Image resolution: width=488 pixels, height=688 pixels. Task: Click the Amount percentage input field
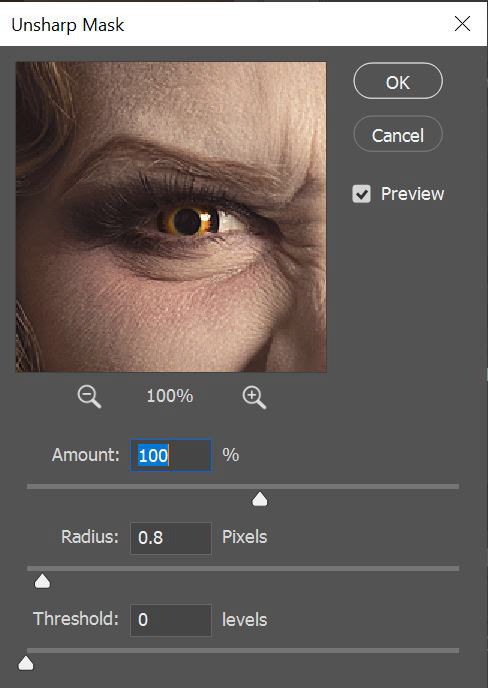(x=171, y=455)
